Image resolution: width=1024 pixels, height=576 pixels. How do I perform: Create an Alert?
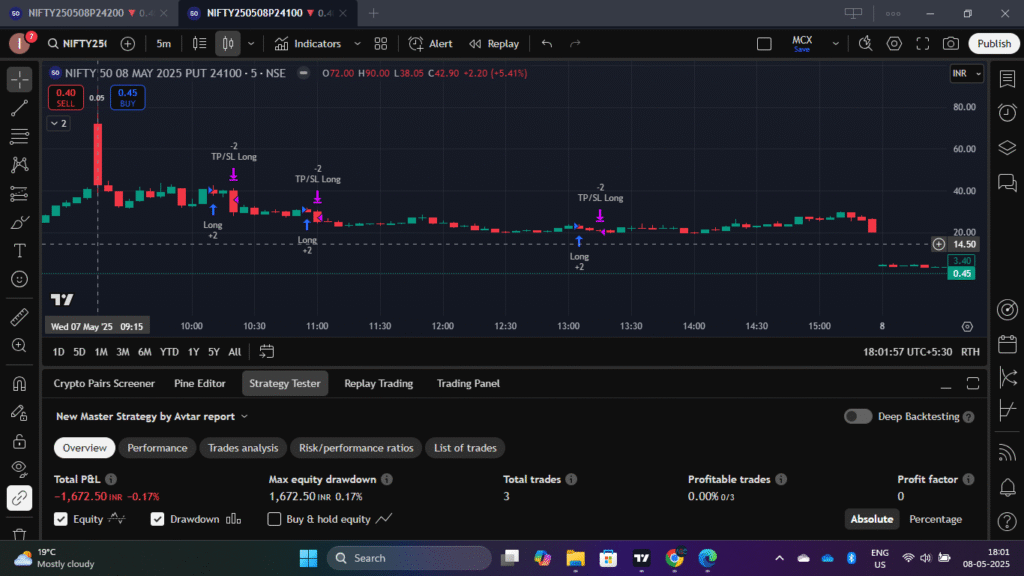click(430, 44)
